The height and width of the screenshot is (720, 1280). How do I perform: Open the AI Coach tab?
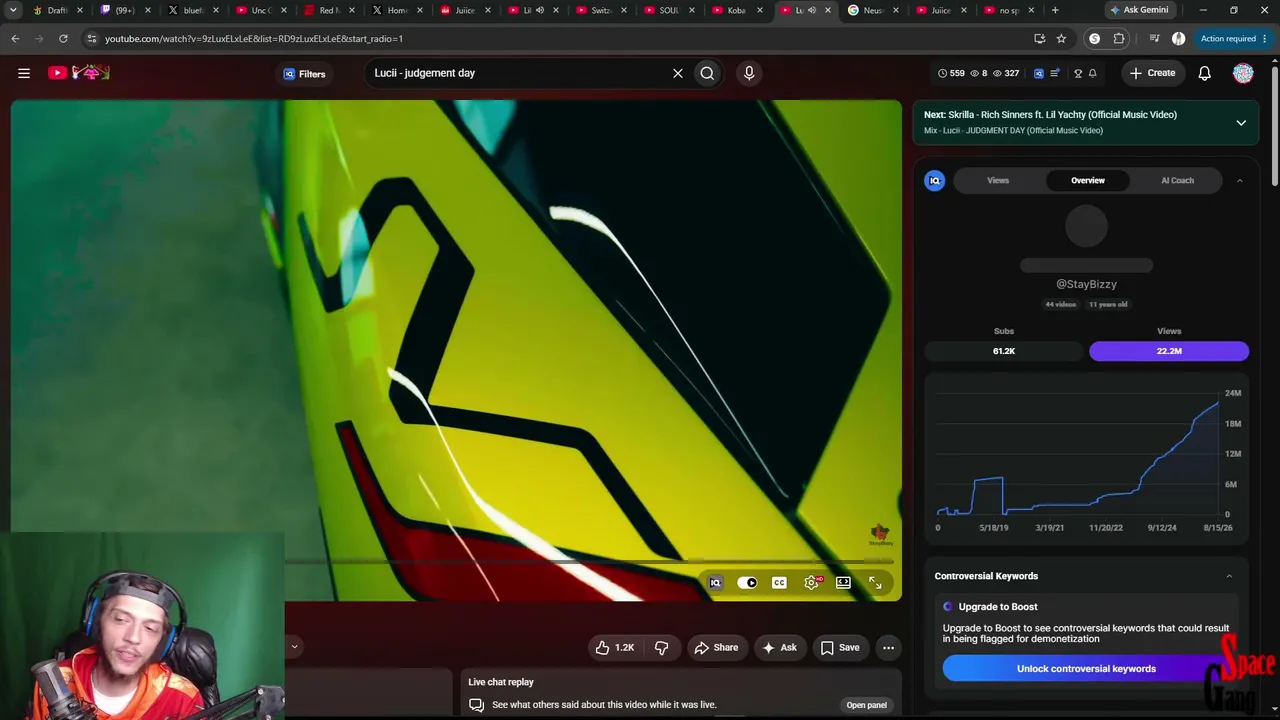[1177, 180]
